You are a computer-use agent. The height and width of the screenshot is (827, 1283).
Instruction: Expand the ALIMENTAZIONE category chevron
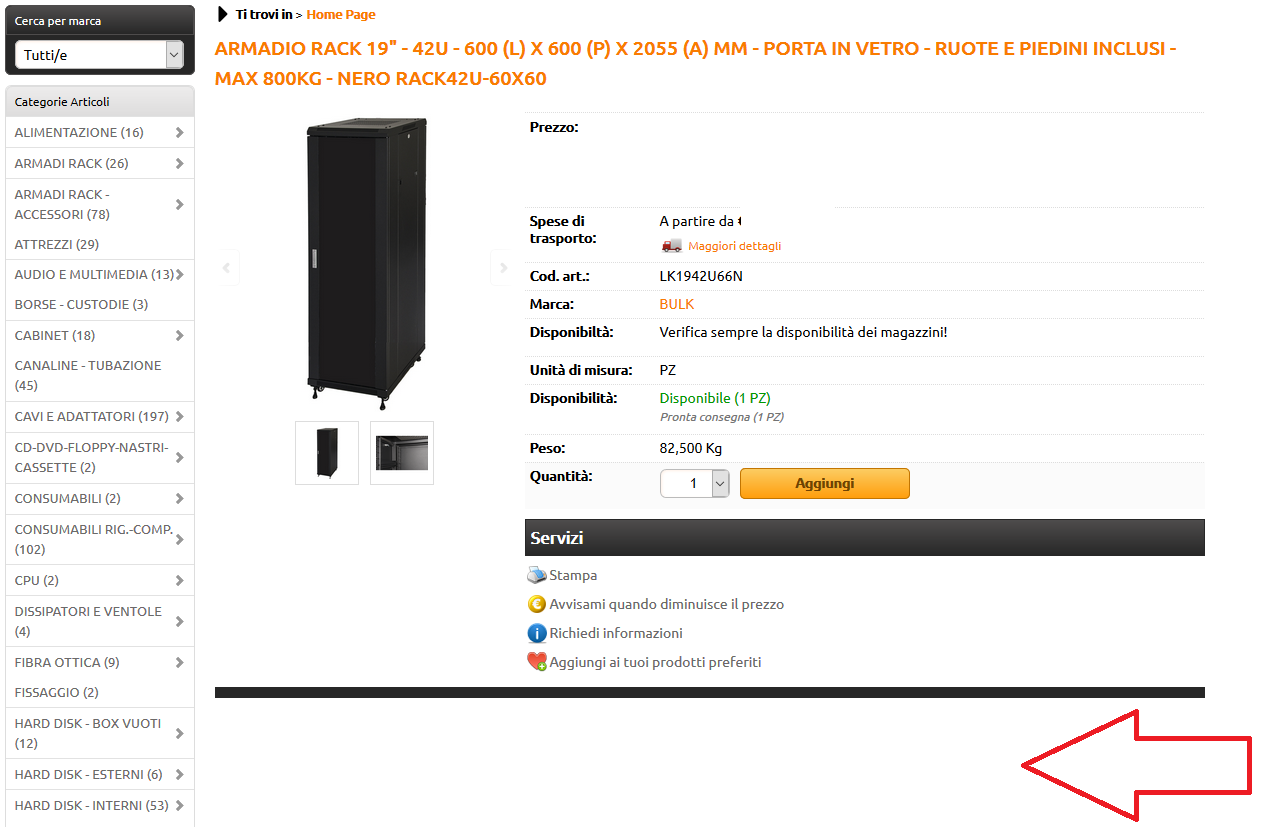(x=179, y=132)
